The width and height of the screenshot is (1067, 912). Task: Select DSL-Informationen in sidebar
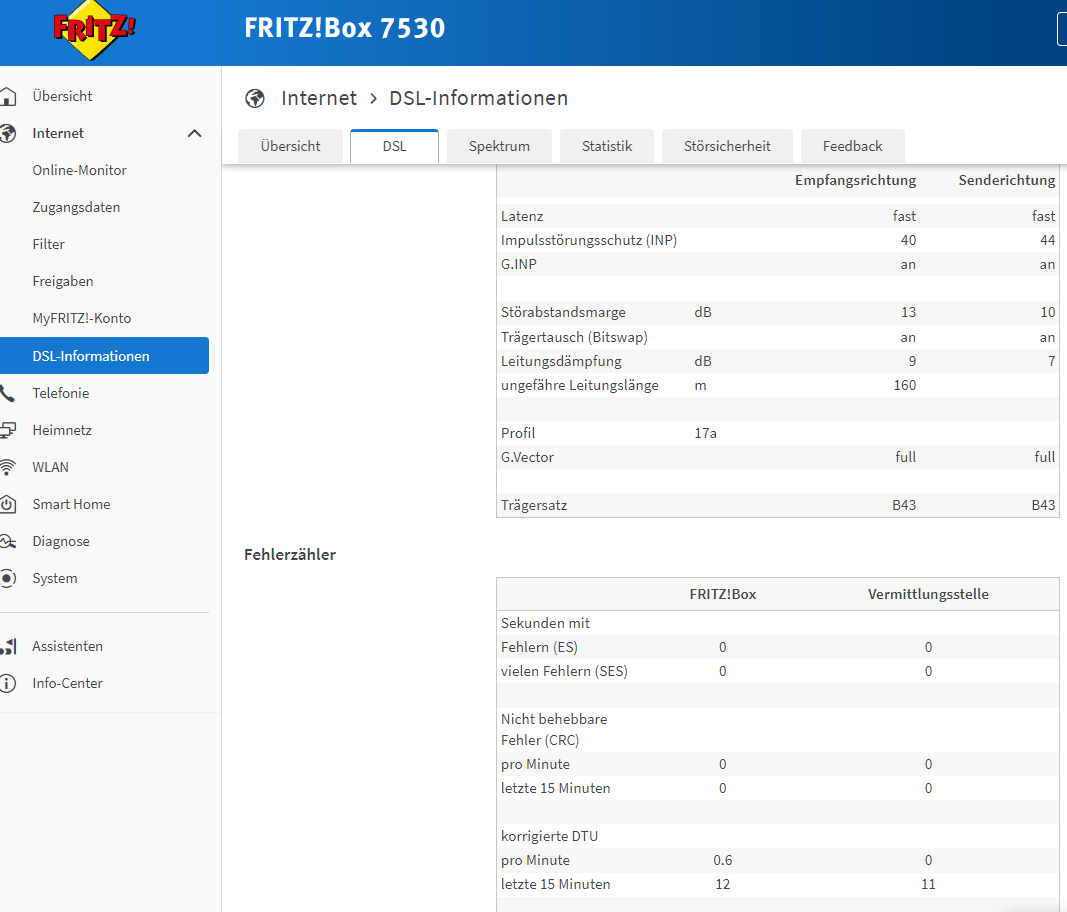tap(104, 355)
